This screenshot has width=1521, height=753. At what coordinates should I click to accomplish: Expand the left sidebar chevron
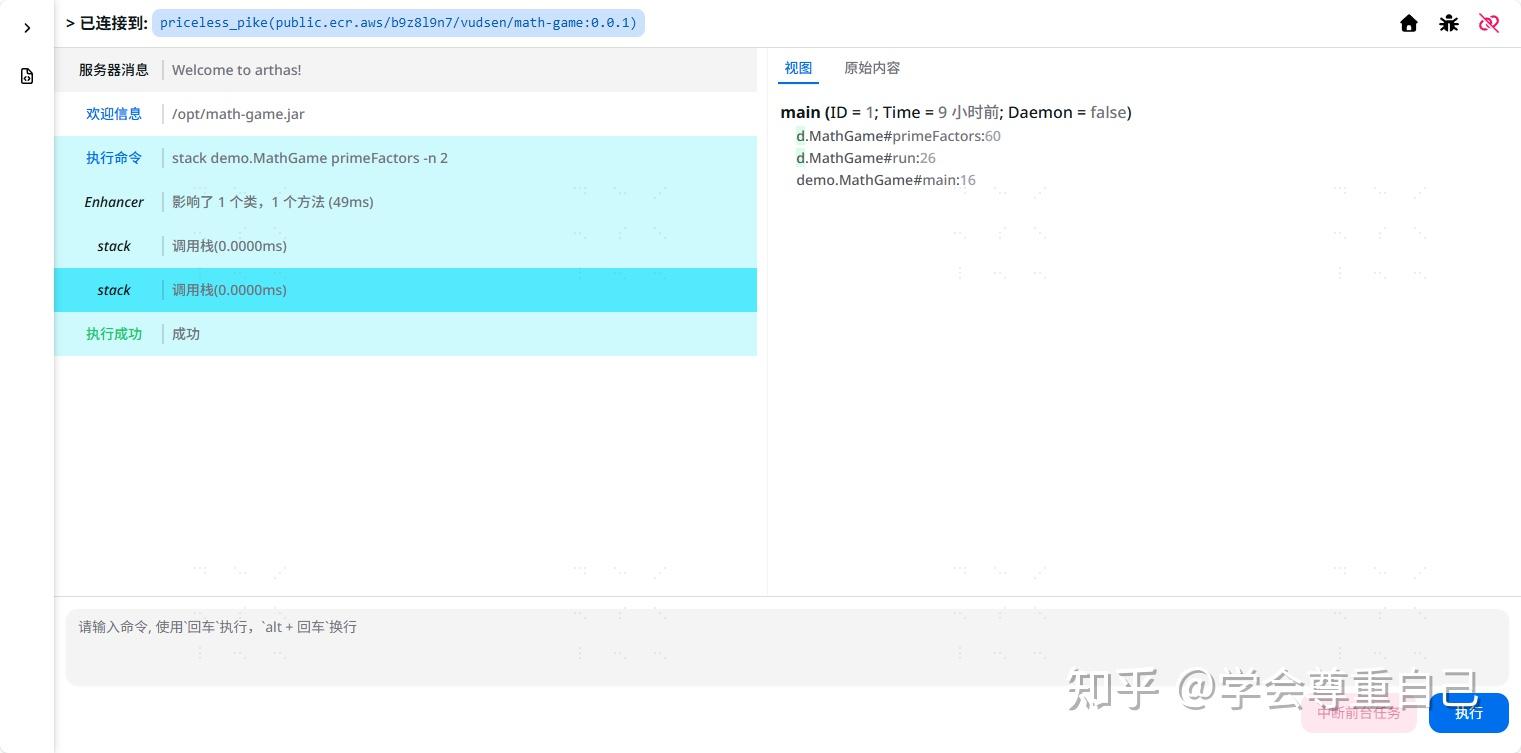tap(27, 28)
